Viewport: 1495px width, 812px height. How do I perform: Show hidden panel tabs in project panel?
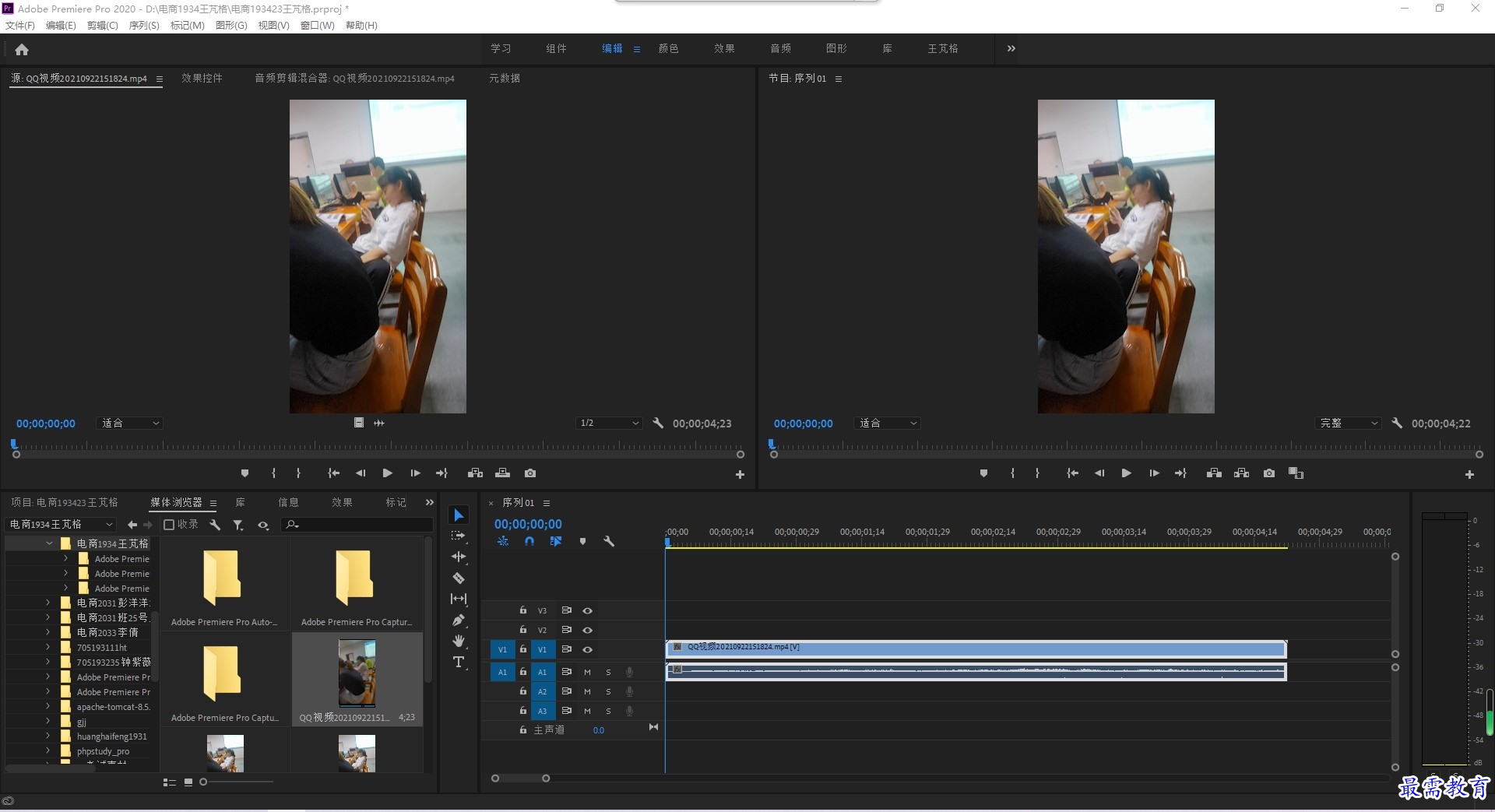tap(429, 502)
